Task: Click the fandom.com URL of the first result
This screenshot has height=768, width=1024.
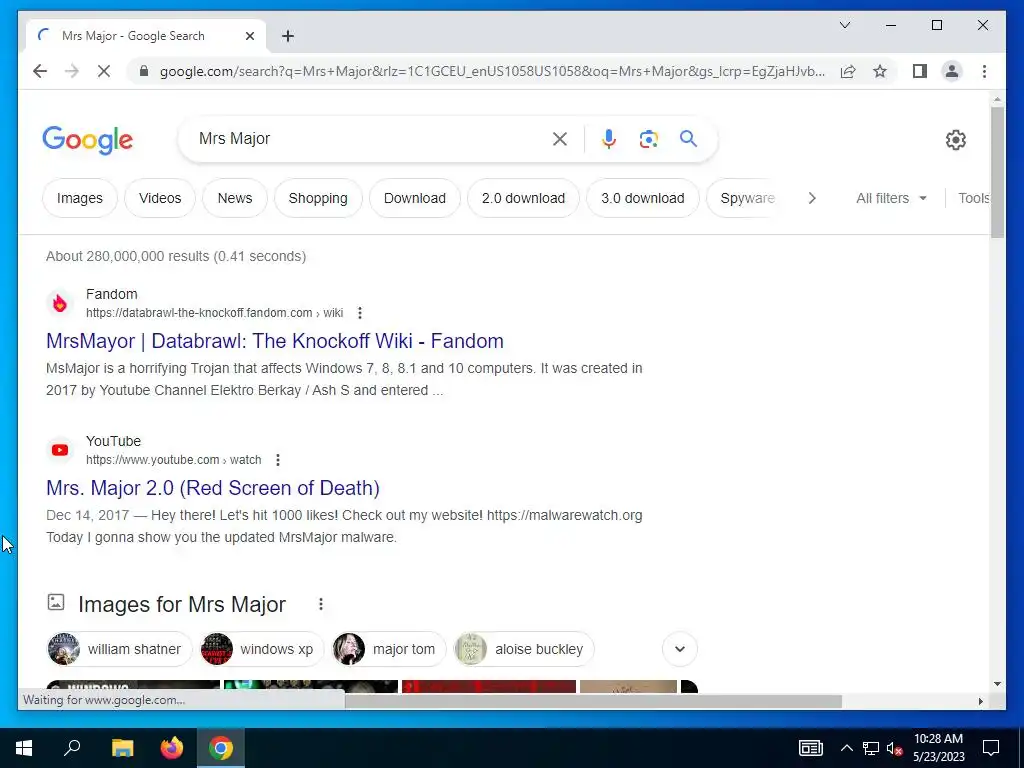Action: 214,313
